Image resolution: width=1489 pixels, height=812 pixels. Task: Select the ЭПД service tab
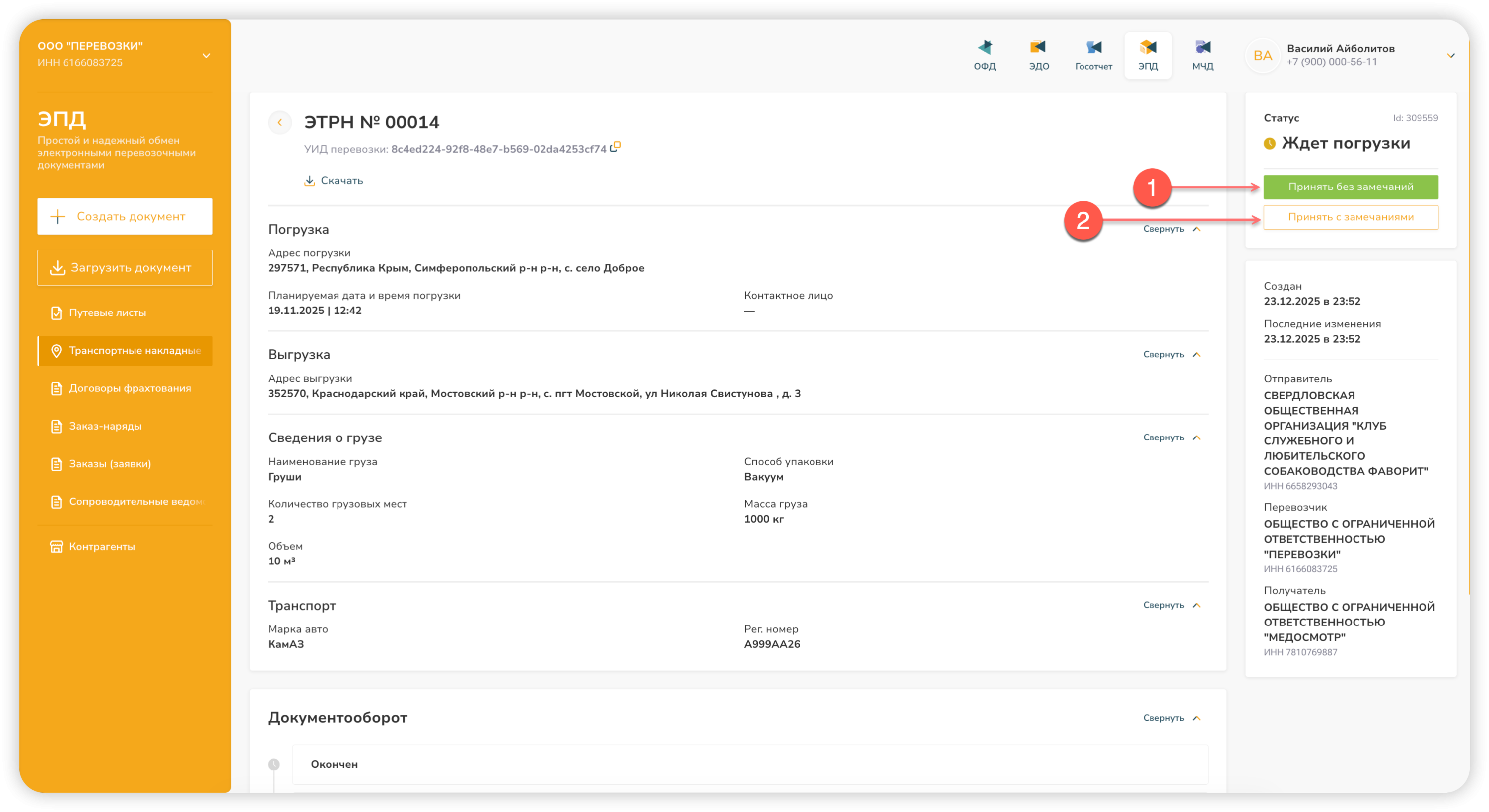(1148, 55)
